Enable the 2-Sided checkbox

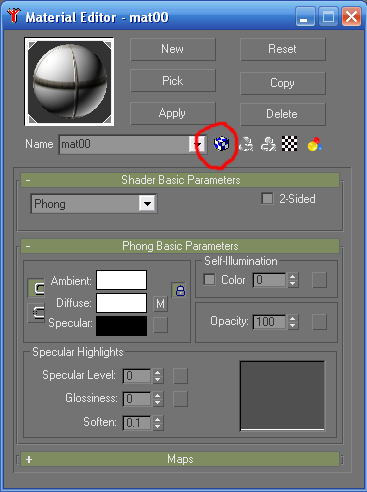[267, 198]
